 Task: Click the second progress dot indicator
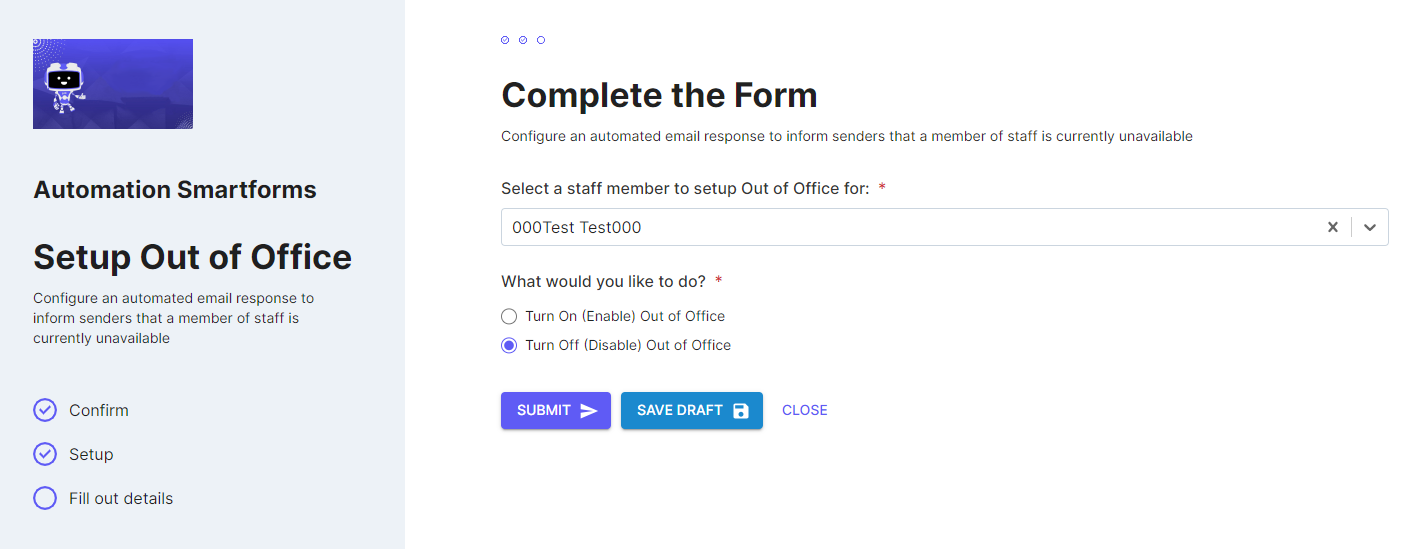coord(523,40)
